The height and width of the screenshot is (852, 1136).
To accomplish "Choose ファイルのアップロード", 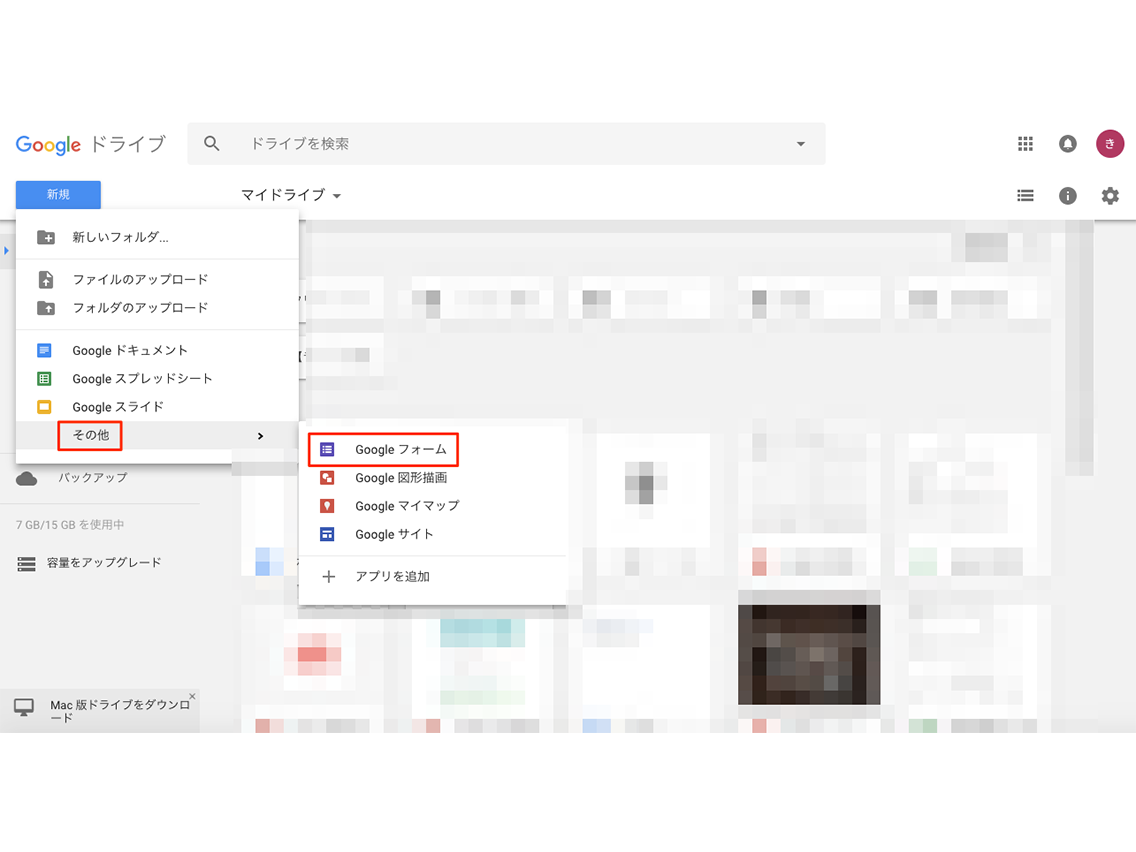I will [157, 279].
